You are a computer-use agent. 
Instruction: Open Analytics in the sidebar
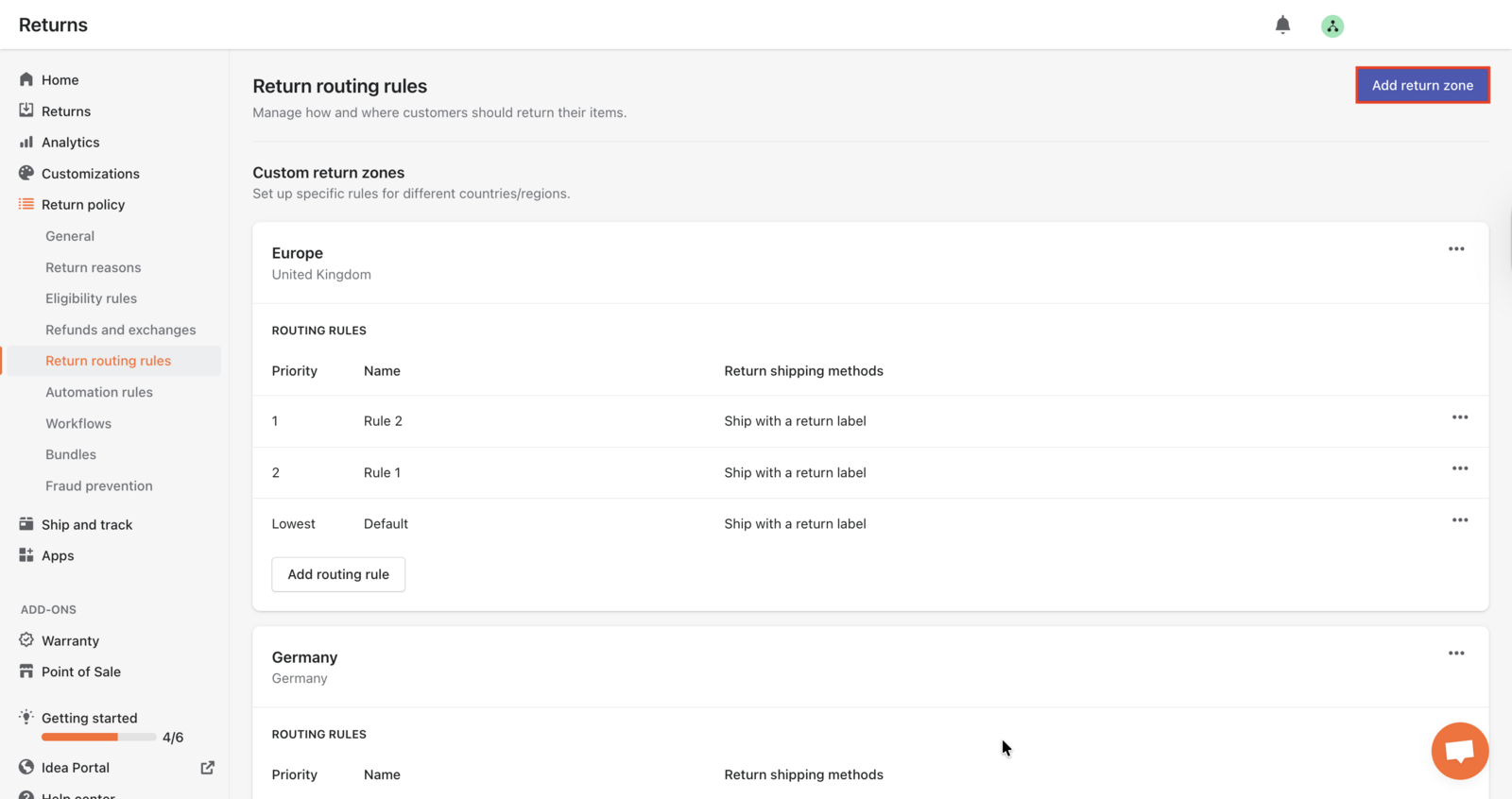pyautogui.click(x=70, y=143)
